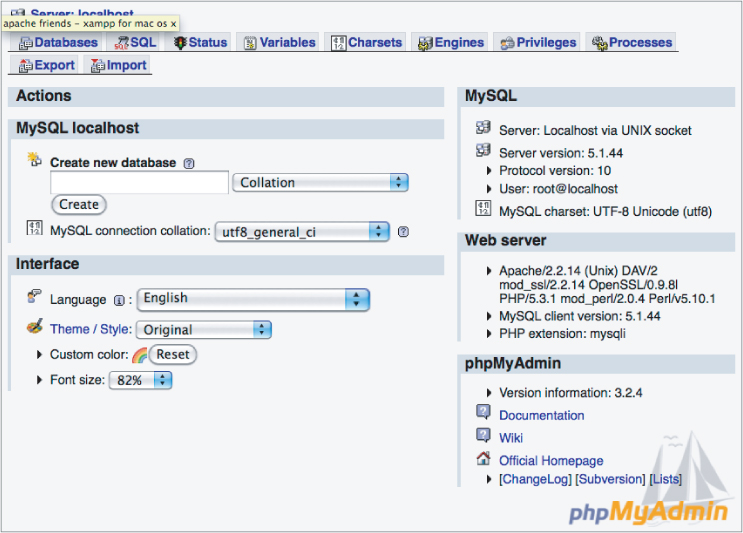Viewport: 743px width, 533px height.
Task: Click the Create database button
Action: [79, 205]
